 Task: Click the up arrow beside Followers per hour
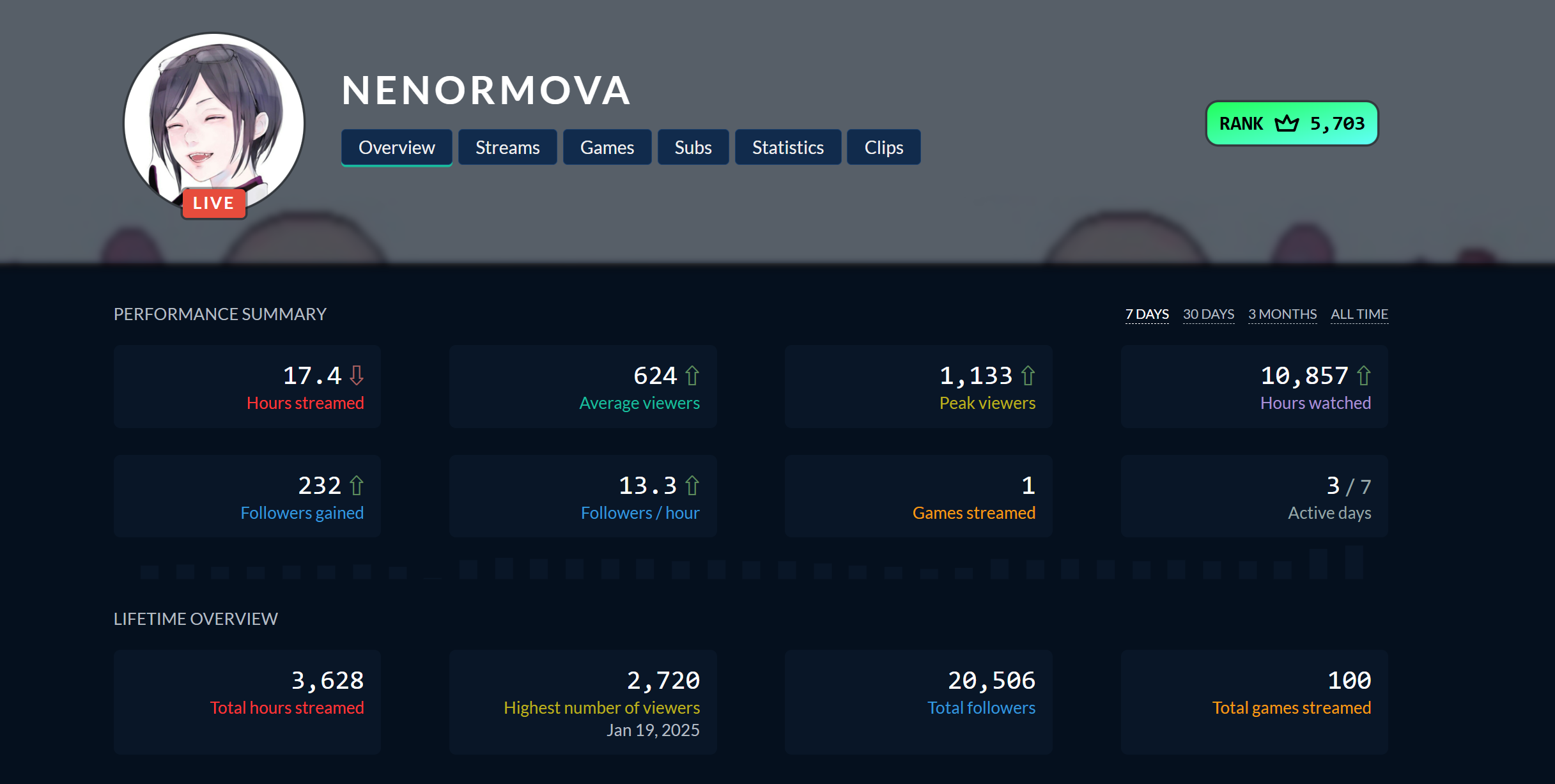point(692,486)
